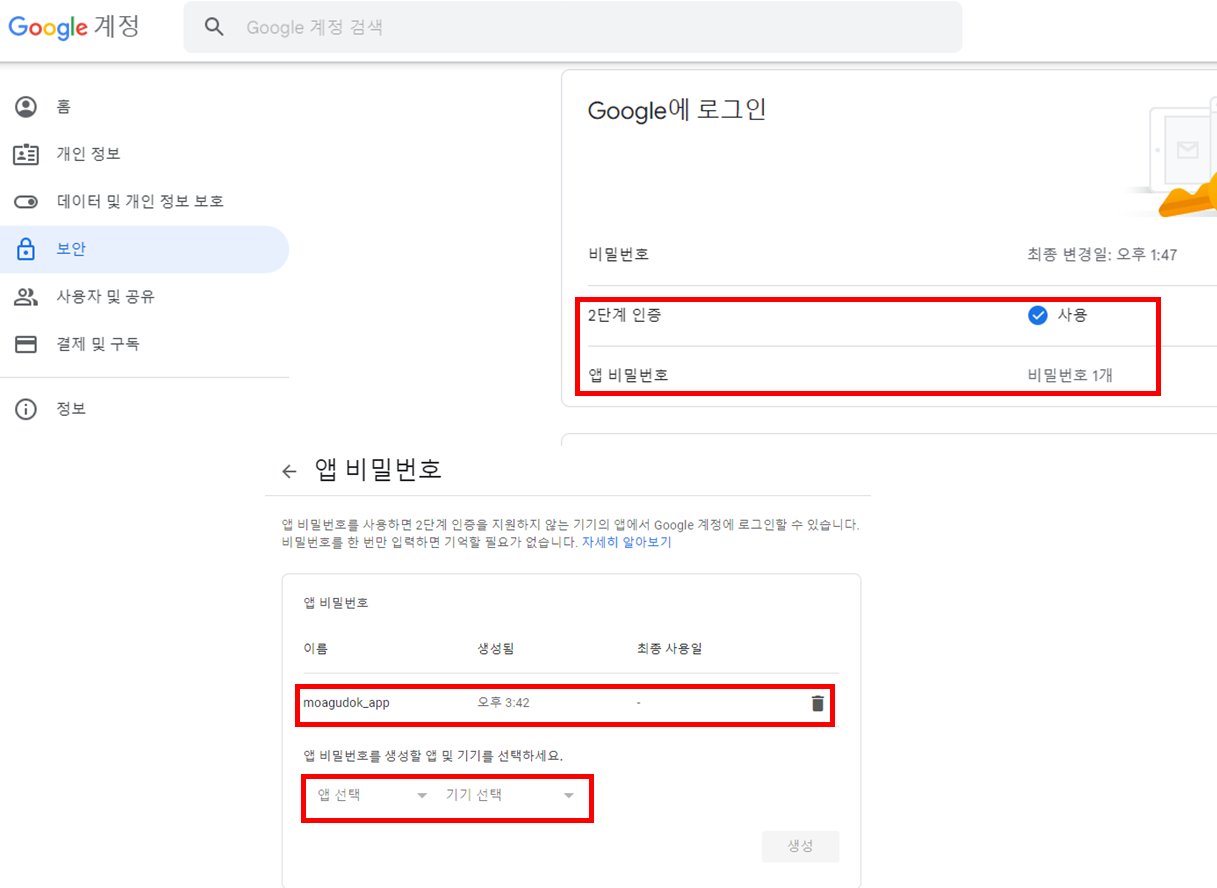This screenshot has width=1217, height=888.
Task: Click the 정보 info icon
Action: (26, 409)
